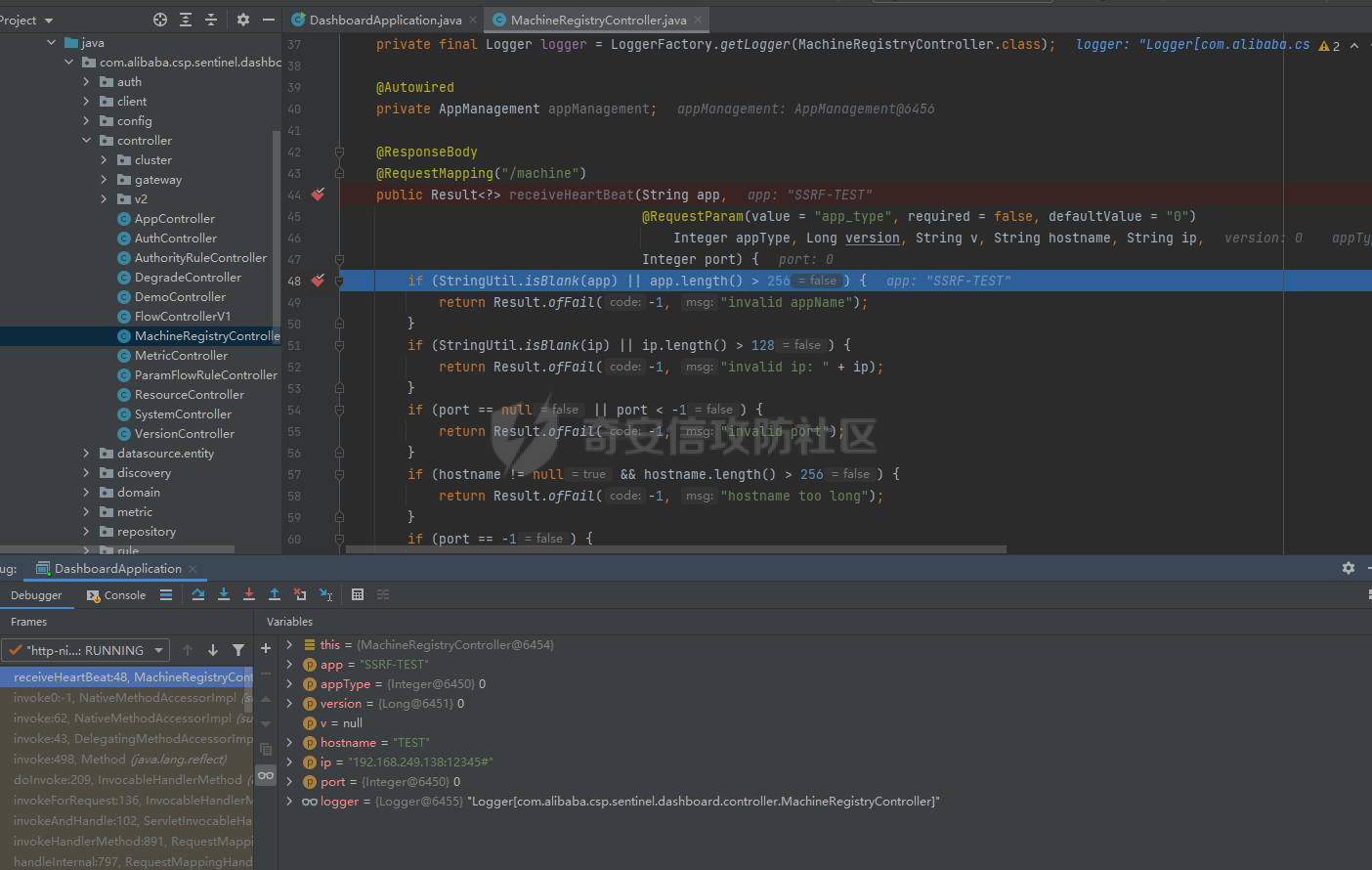The image size is (1372, 870).
Task: Expand the datasource.entity folder
Action: coord(87,454)
